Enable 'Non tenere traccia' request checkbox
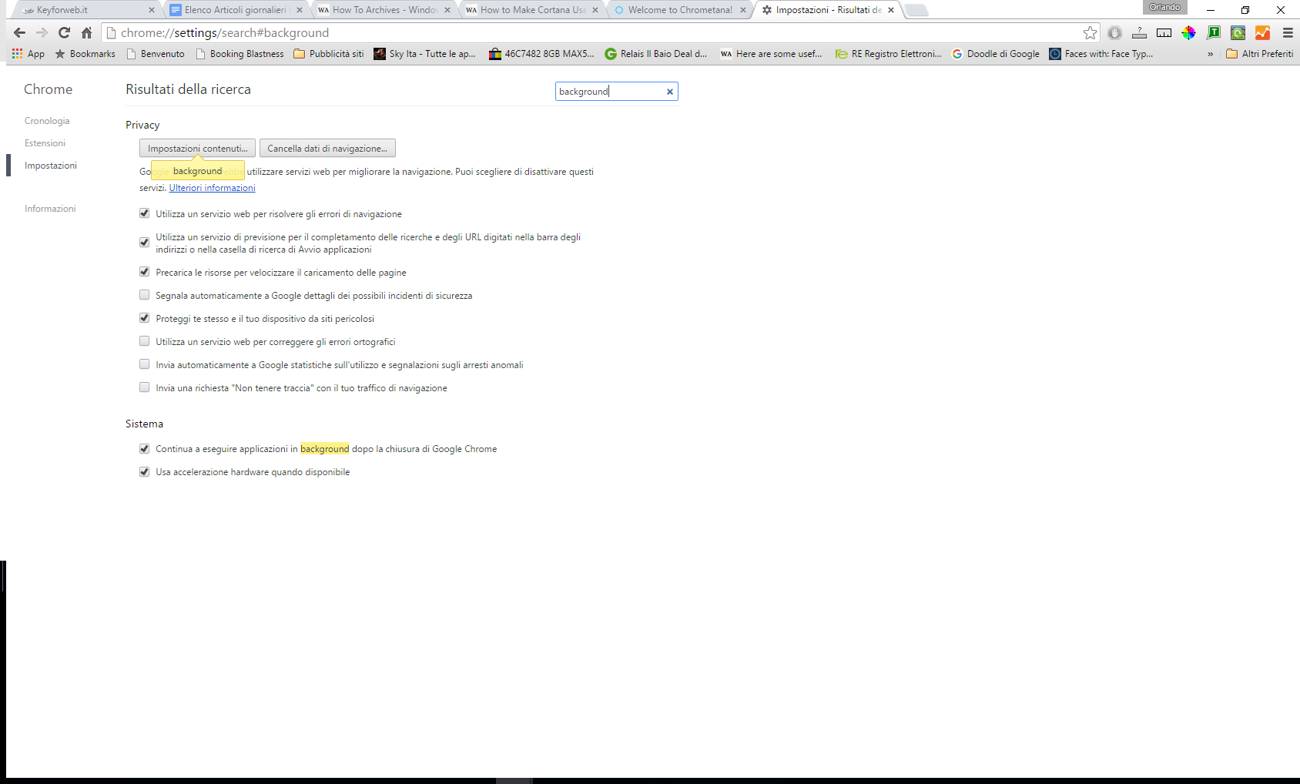This screenshot has height=784, width=1300. [x=144, y=387]
